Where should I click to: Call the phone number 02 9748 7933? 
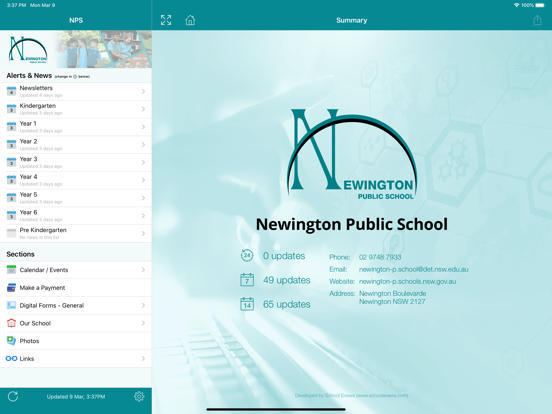click(380, 257)
